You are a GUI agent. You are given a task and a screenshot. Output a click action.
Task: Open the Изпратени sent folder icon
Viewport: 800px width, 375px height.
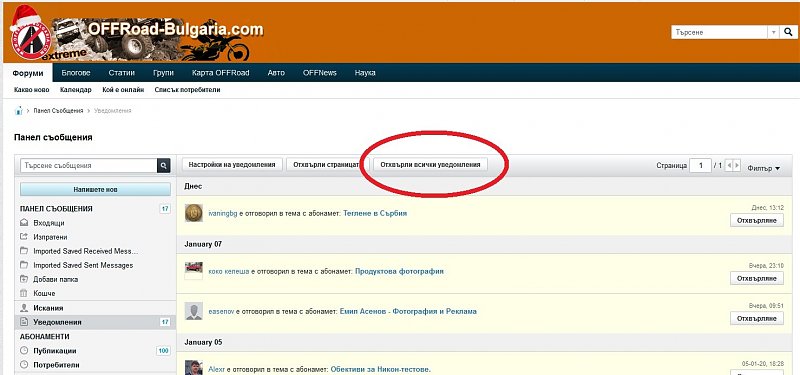24,237
